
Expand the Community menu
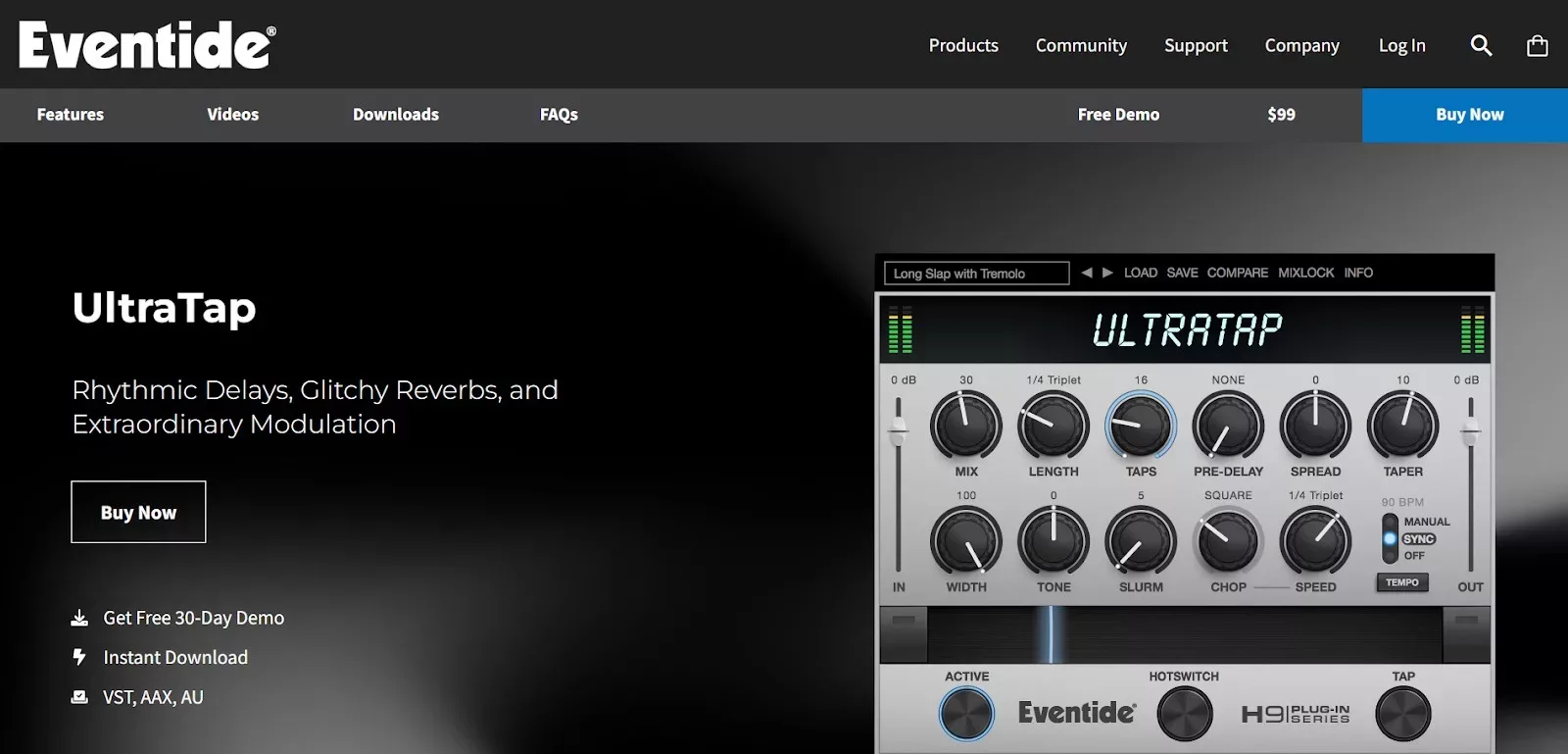click(x=1081, y=45)
